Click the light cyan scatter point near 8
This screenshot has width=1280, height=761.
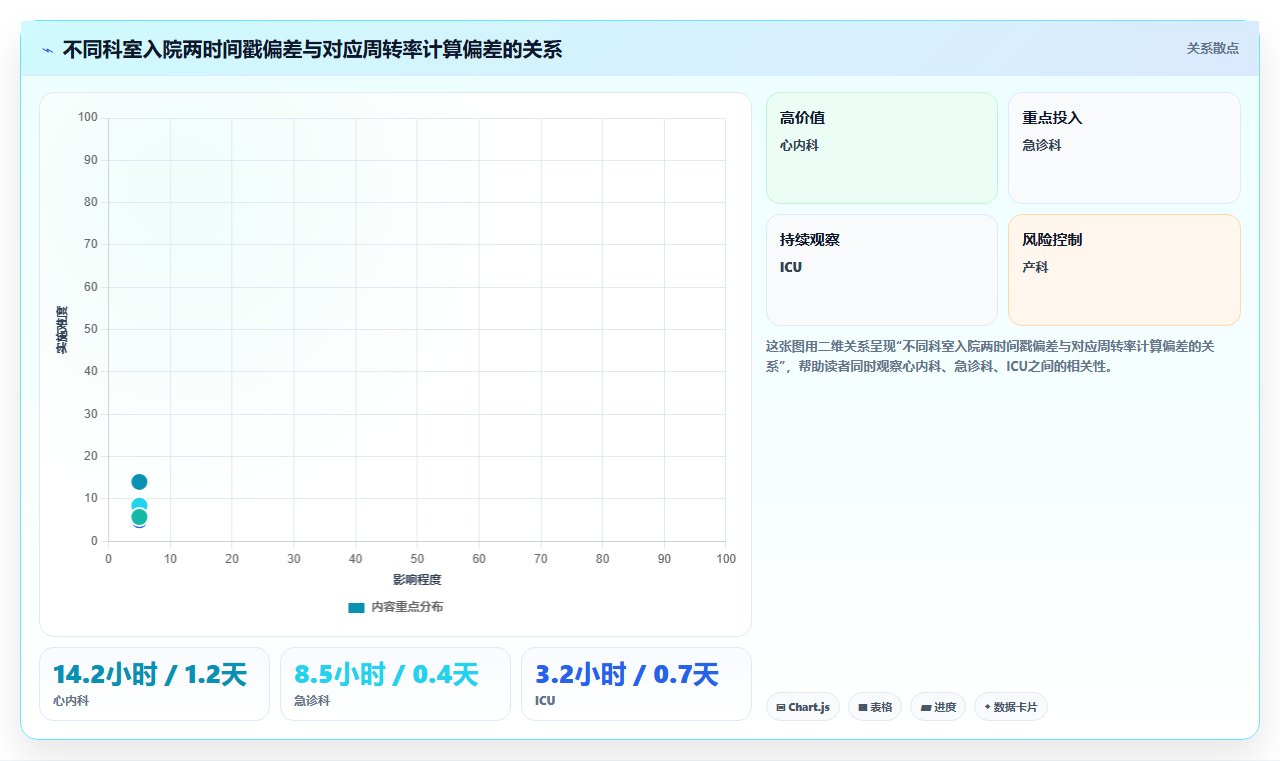139,505
